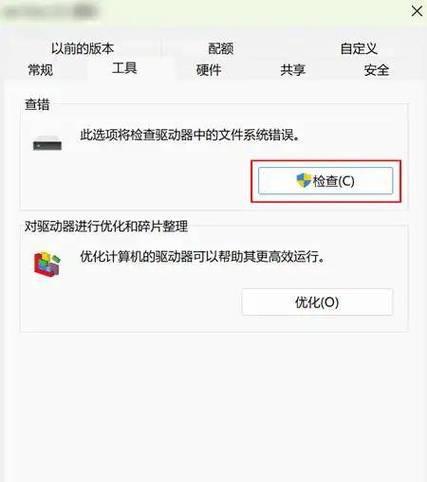Click the blurred window title in the title bar
The width and height of the screenshot is (427, 482).
tap(50, 12)
